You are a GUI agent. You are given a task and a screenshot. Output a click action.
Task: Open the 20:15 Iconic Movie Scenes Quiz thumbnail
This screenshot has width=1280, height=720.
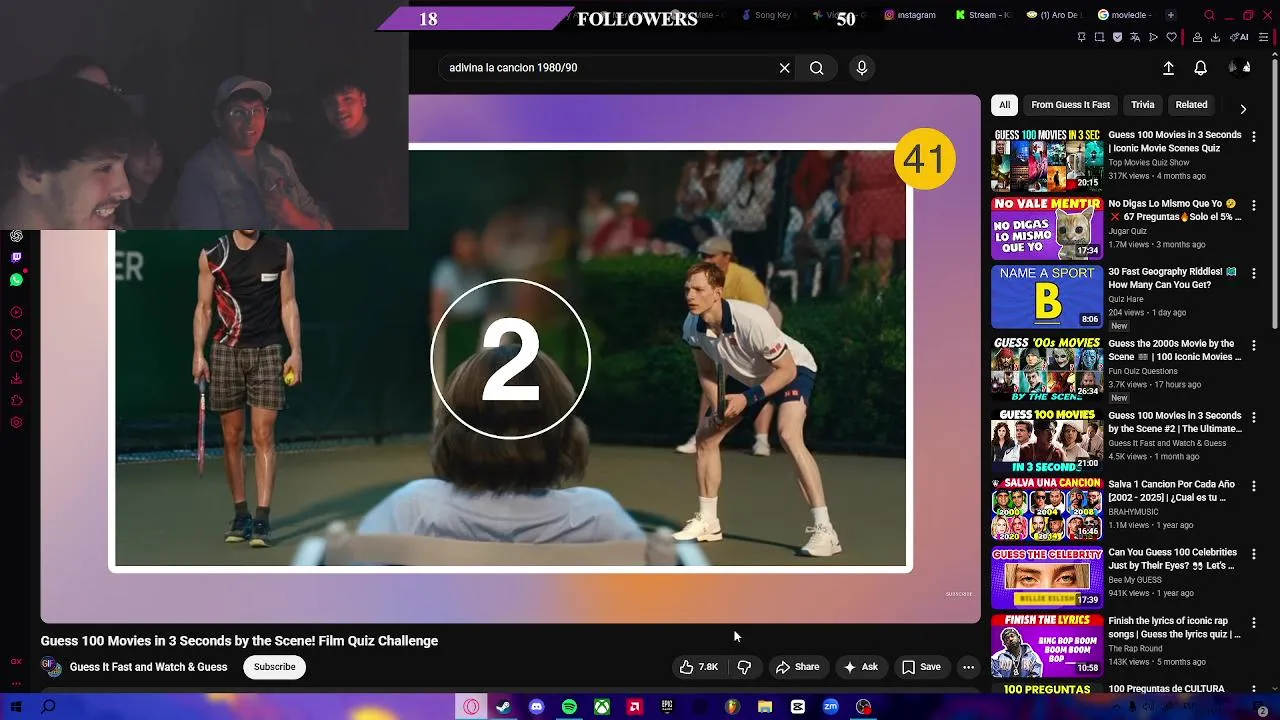tap(1047, 160)
